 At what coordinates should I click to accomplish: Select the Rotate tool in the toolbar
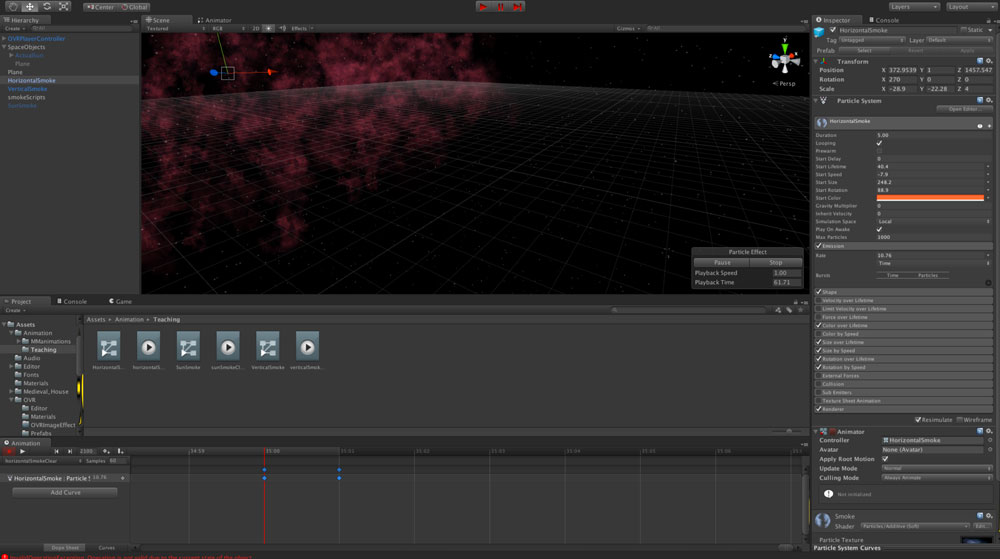tap(46, 6)
